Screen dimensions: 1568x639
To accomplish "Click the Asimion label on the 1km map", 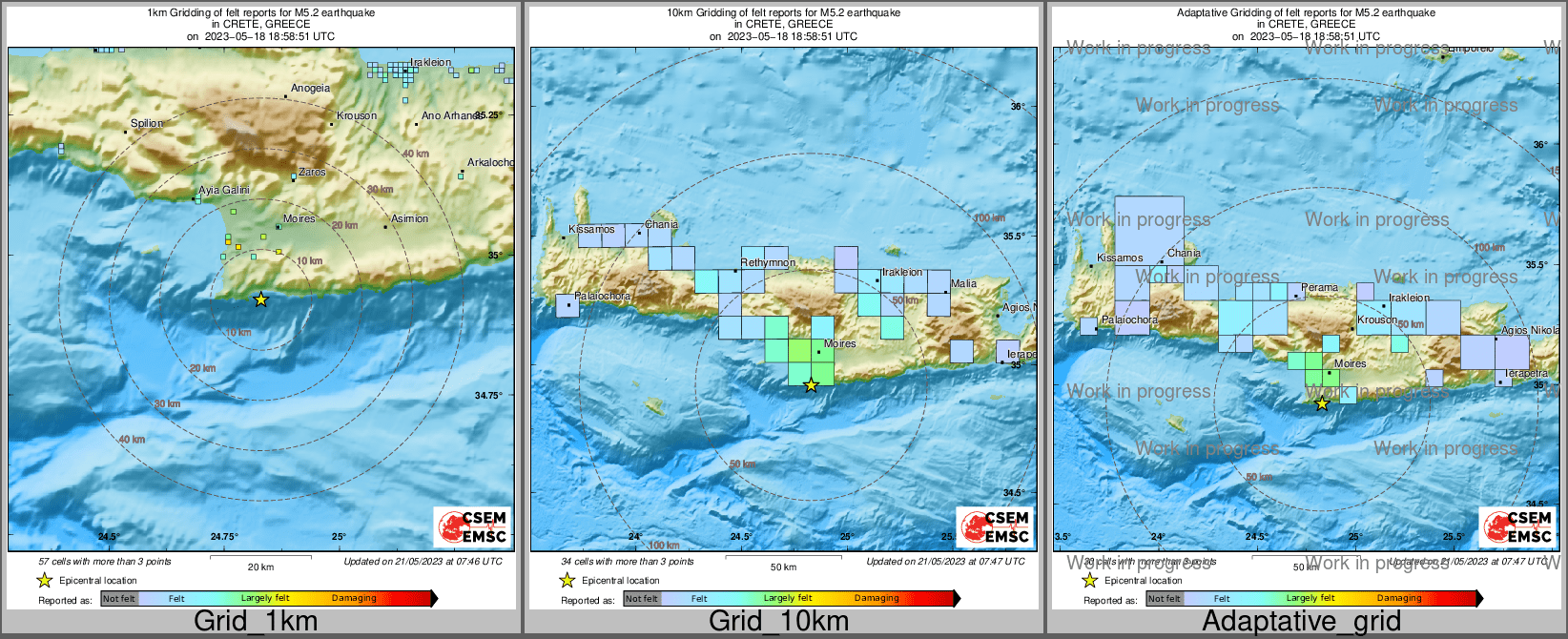I will [410, 218].
